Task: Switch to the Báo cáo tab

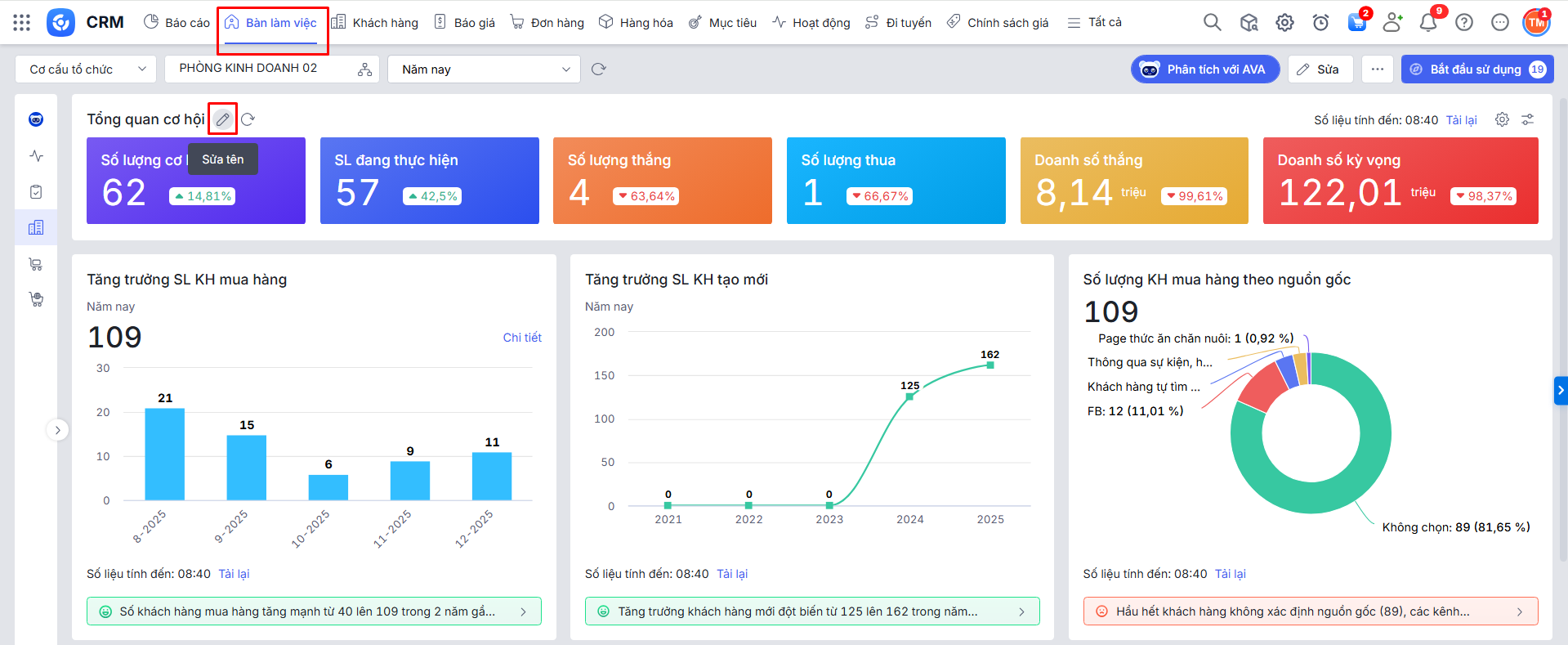Action: [177, 23]
